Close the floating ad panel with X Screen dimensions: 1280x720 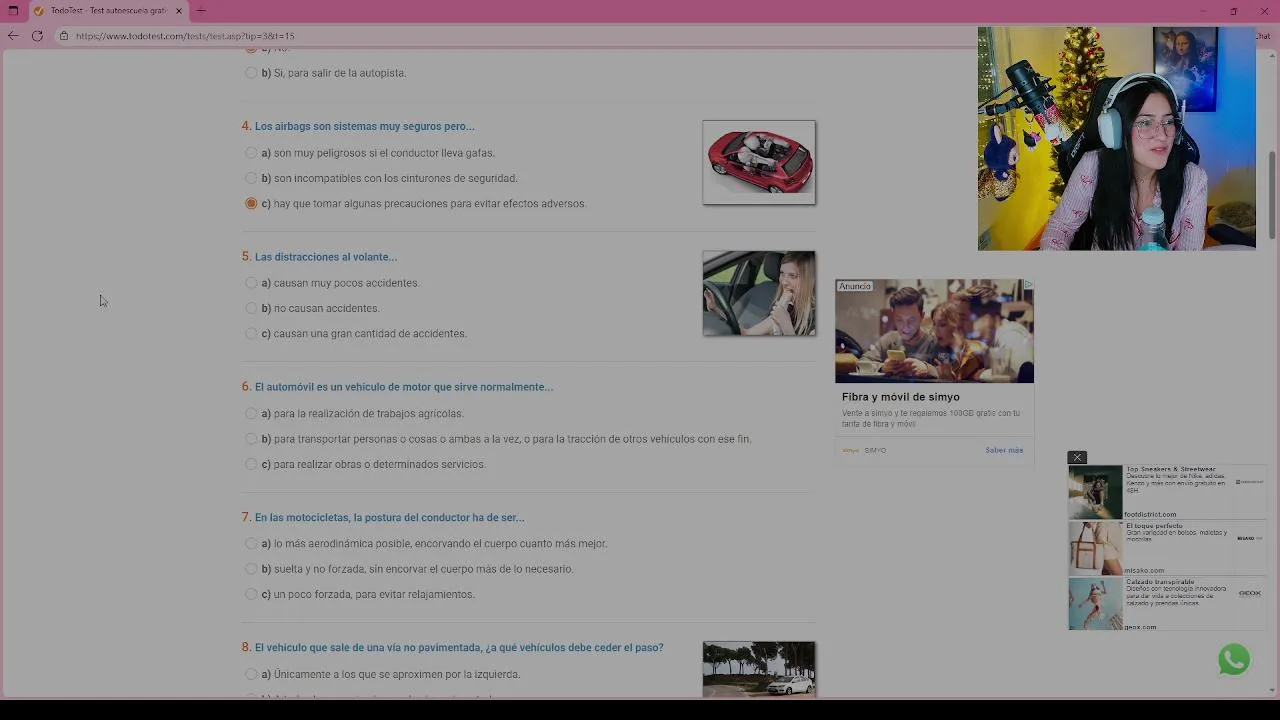(1077, 457)
